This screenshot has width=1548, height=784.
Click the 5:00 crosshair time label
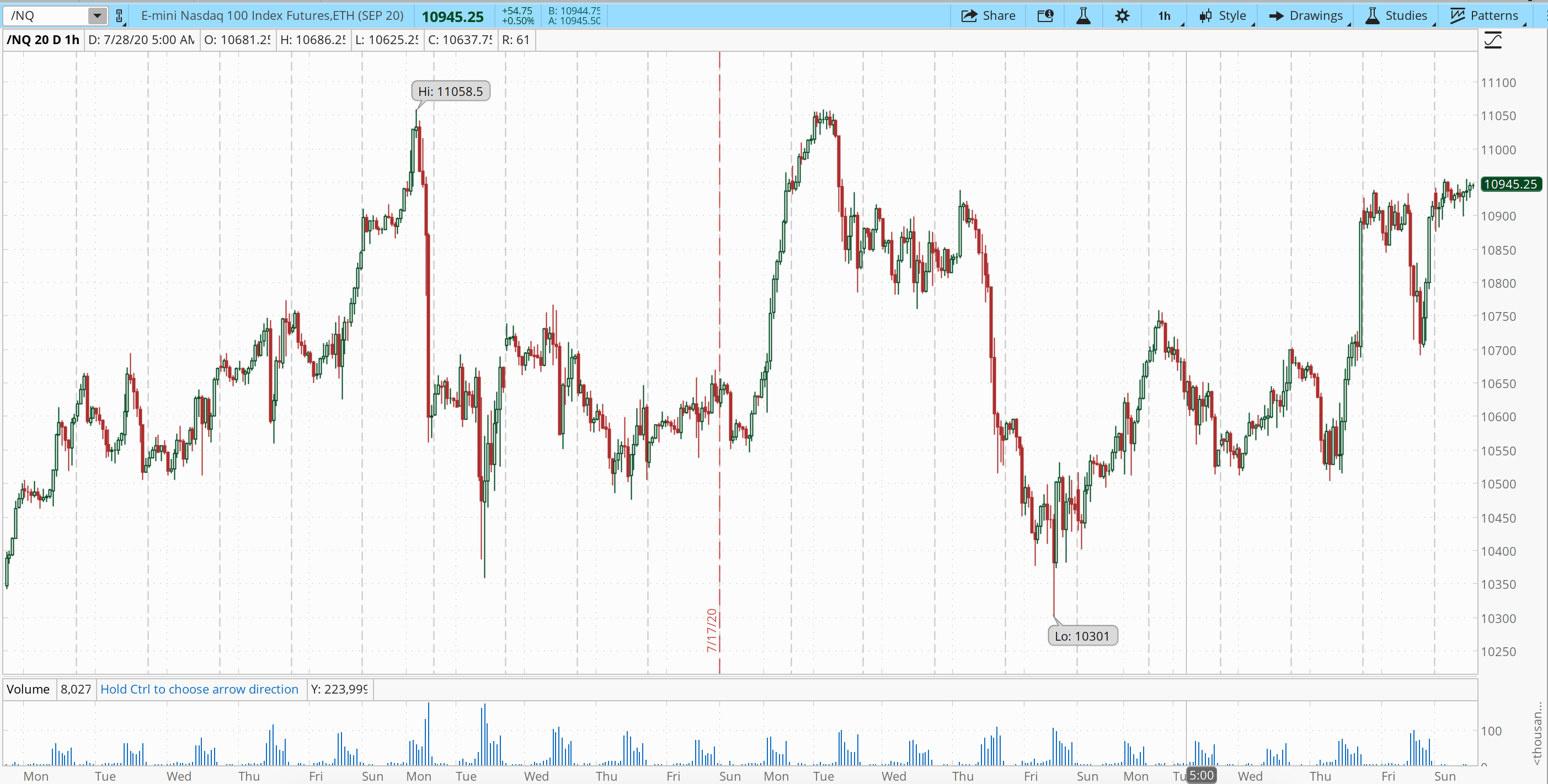[x=1202, y=775]
